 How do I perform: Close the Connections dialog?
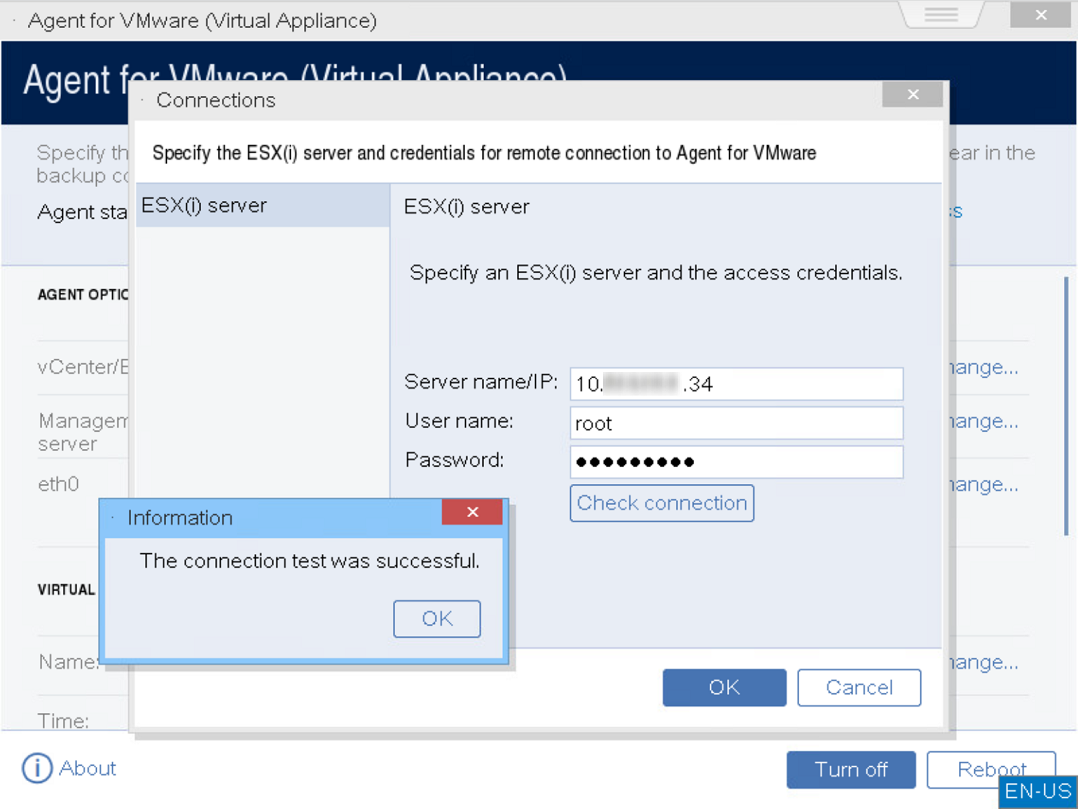(x=911, y=94)
